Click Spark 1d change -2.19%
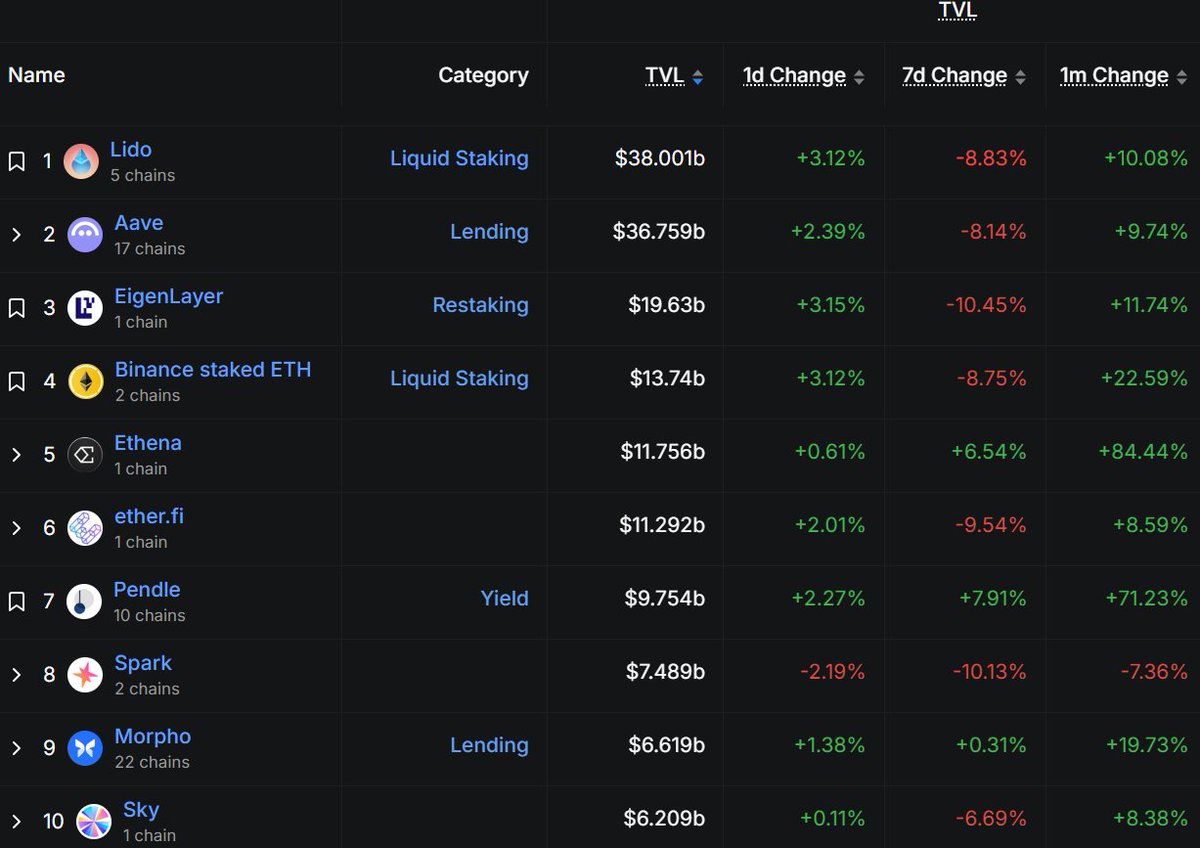Viewport: 1200px width, 848px height. click(x=833, y=672)
